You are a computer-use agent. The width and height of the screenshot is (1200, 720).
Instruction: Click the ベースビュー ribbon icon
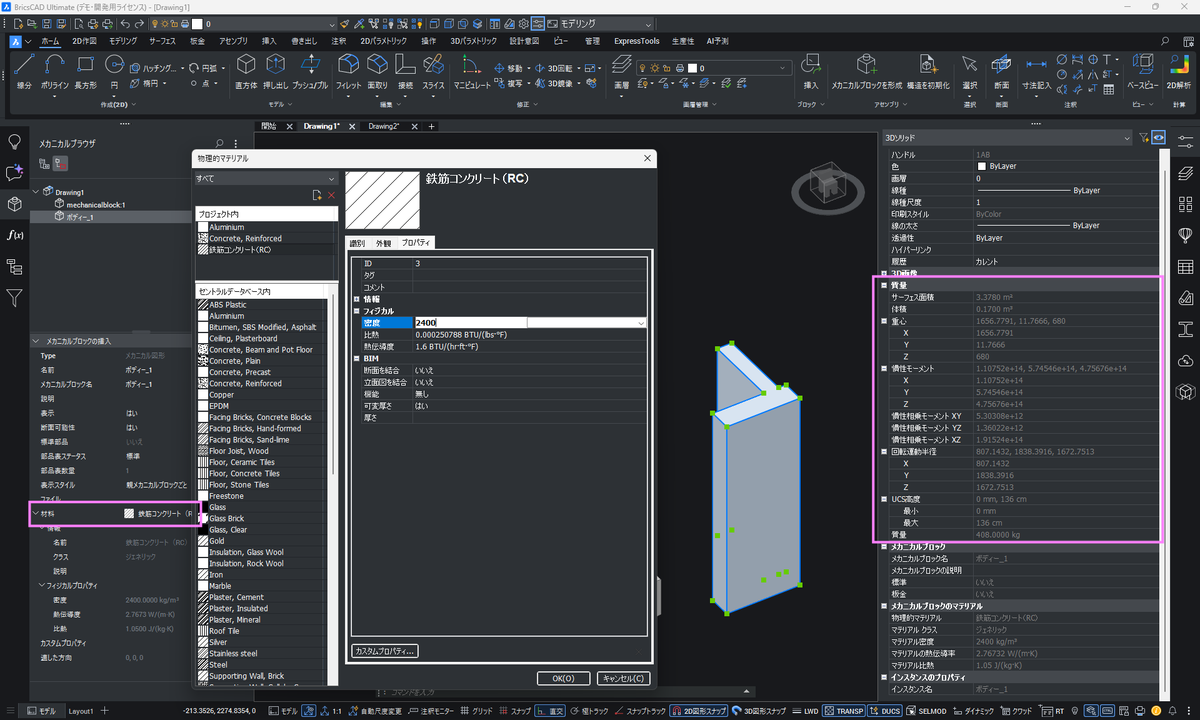click(x=1143, y=72)
